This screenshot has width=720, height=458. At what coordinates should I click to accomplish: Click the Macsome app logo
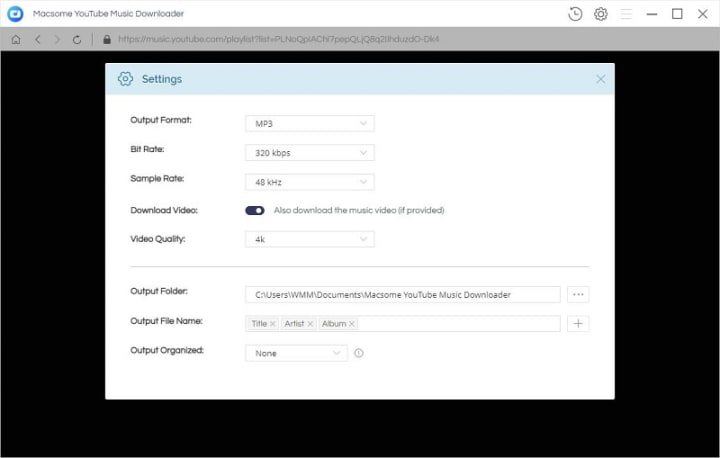pyautogui.click(x=15, y=14)
